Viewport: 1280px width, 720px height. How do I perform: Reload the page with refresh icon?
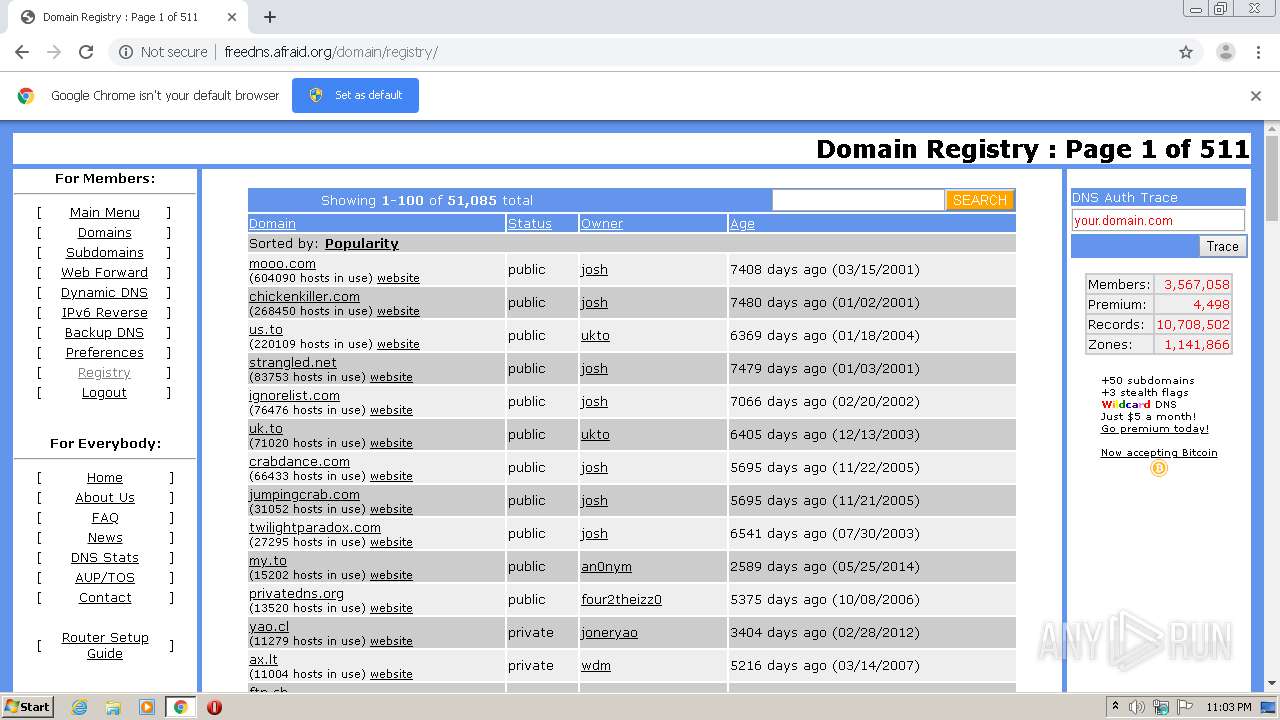point(86,52)
